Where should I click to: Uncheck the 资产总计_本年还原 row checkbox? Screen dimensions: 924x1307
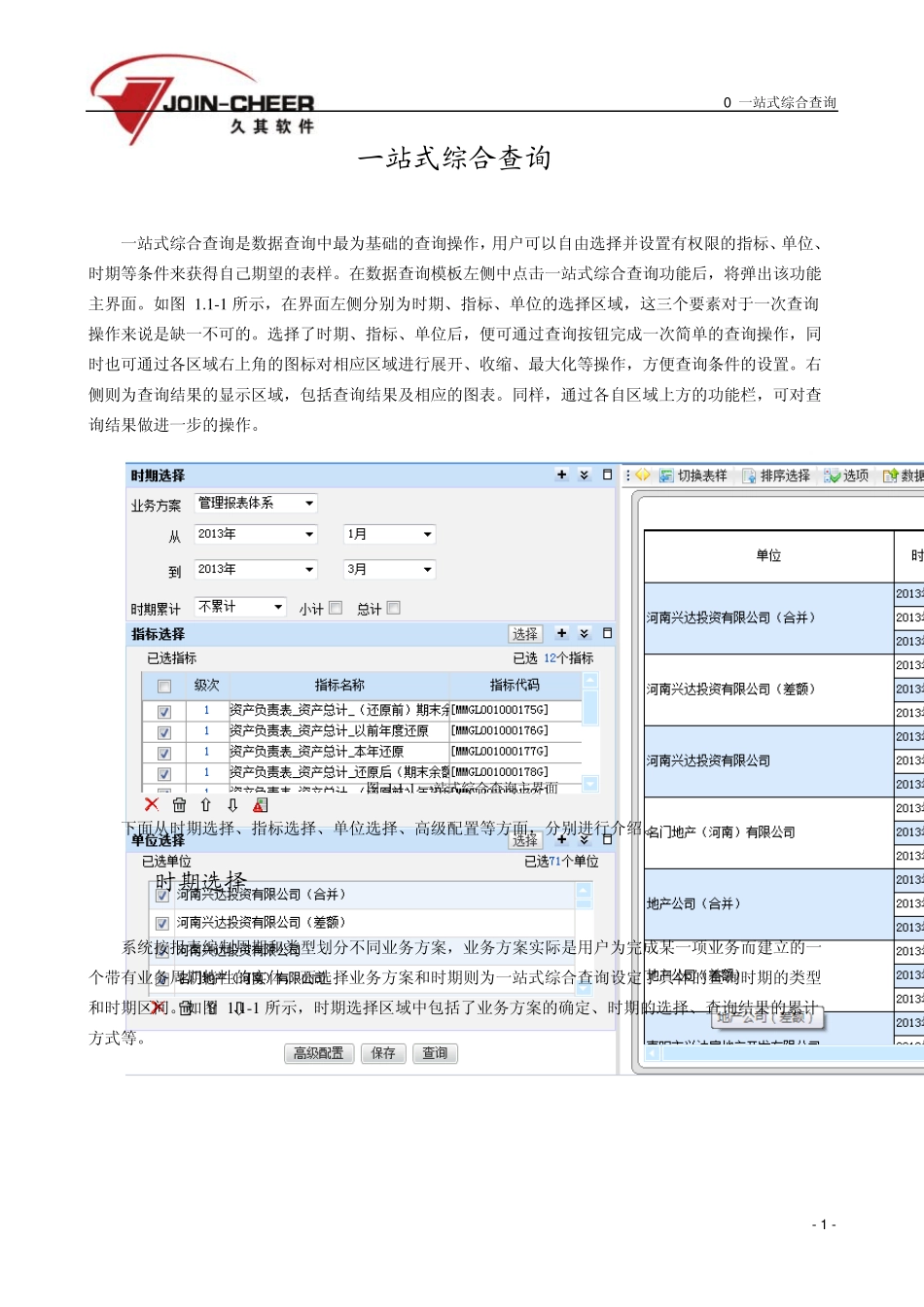tap(164, 752)
